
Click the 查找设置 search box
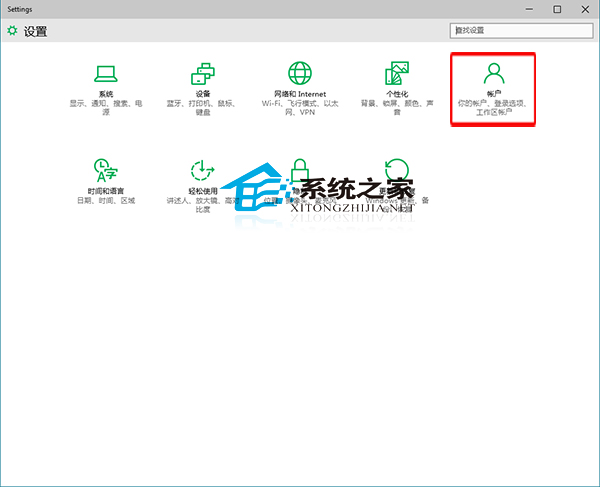click(521, 31)
